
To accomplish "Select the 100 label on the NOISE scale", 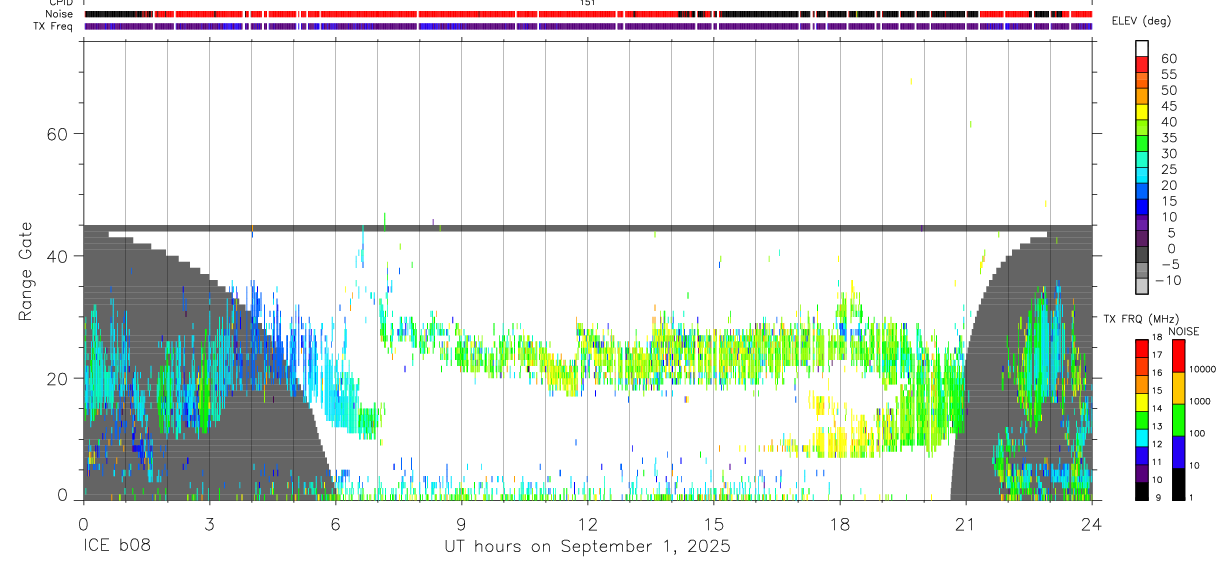I will coord(1196,433).
